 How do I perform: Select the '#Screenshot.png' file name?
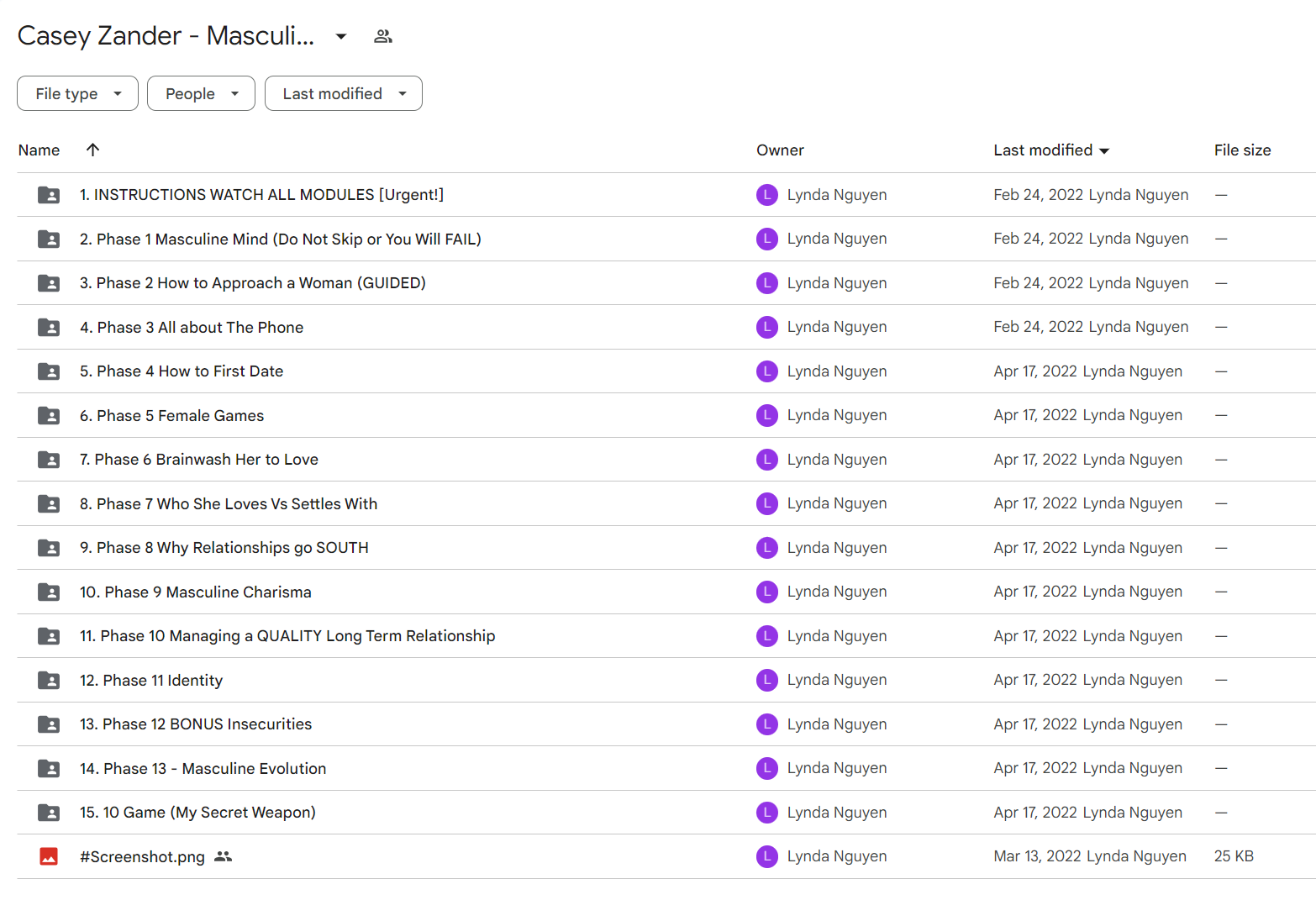click(142, 856)
